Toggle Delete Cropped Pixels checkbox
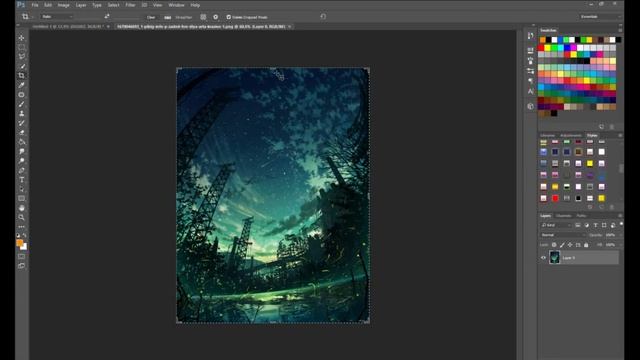 click(x=229, y=17)
